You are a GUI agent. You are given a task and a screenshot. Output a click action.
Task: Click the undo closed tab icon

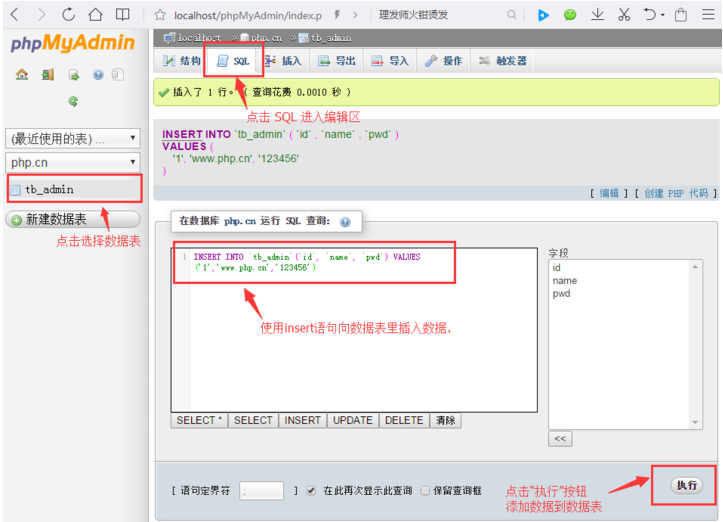649,15
